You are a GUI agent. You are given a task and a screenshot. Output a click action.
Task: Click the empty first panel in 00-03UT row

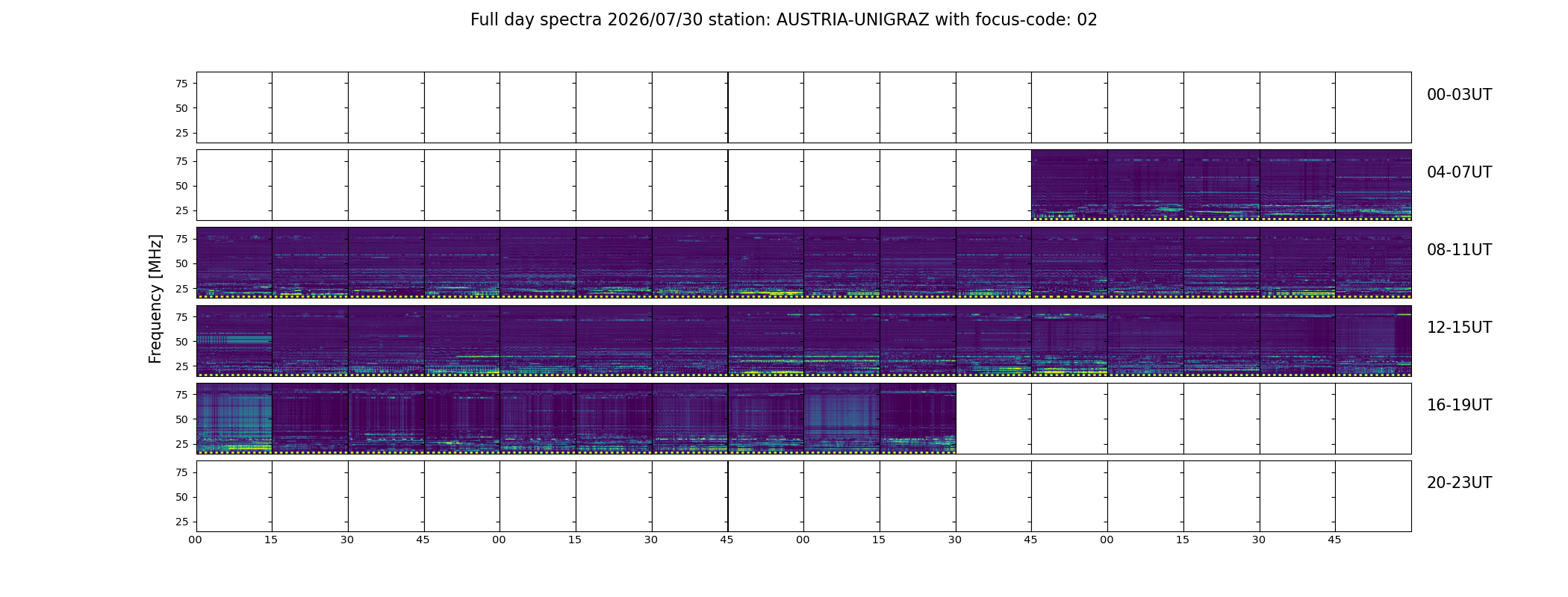coord(234,107)
